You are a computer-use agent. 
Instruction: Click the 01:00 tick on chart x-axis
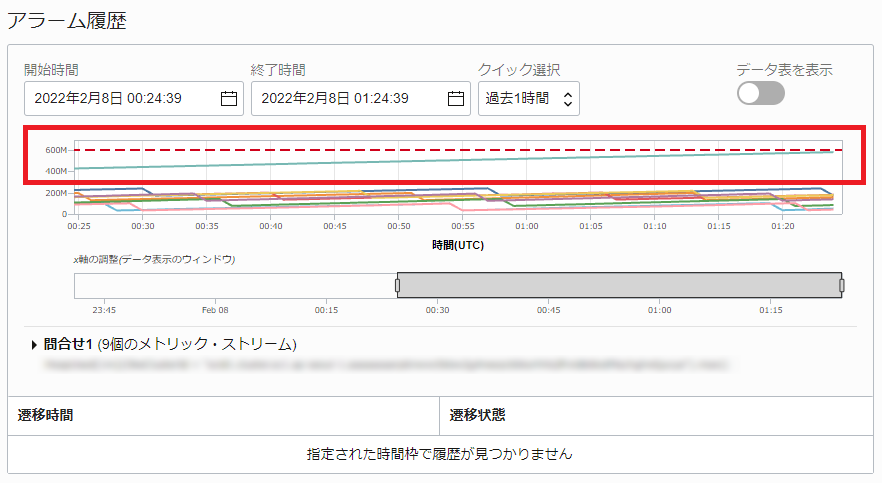(x=527, y=227)
